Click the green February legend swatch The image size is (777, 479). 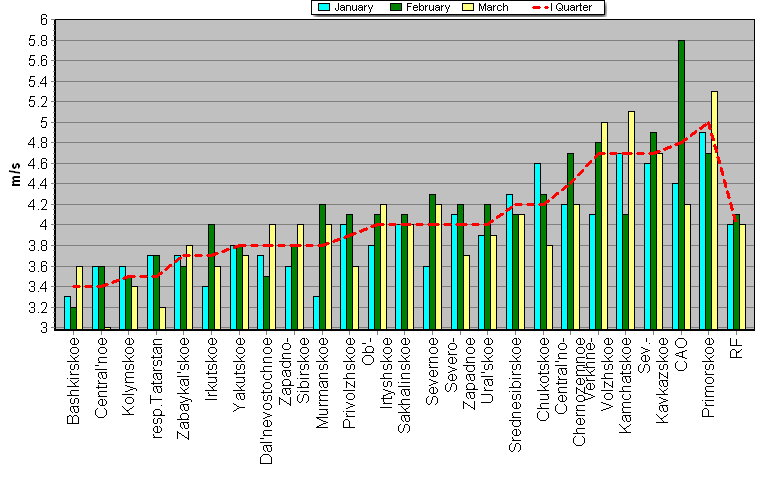point(396,7)
